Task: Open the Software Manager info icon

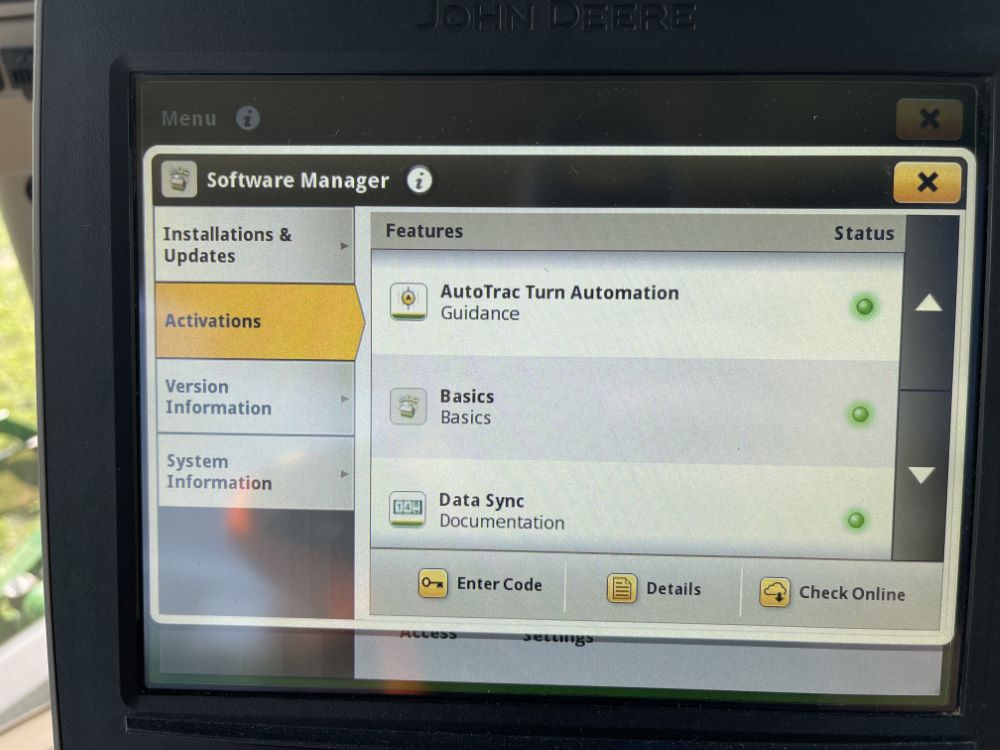Action: pos(419,180)
